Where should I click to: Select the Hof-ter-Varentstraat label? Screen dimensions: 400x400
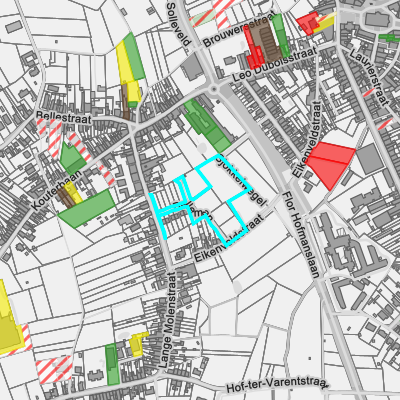click(x=277, y=384)
